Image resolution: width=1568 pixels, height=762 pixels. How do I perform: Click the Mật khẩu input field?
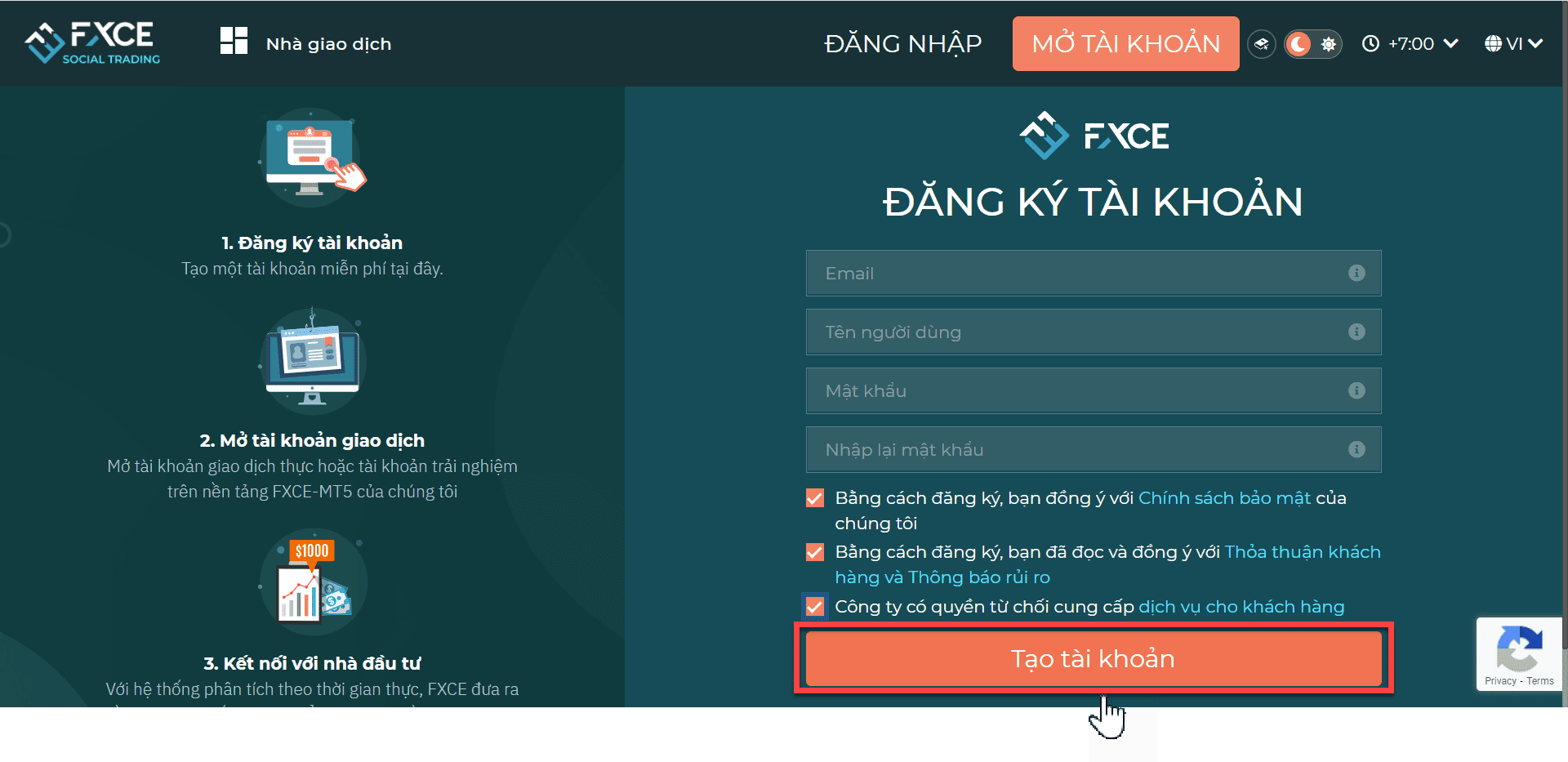click(1093, 390)
